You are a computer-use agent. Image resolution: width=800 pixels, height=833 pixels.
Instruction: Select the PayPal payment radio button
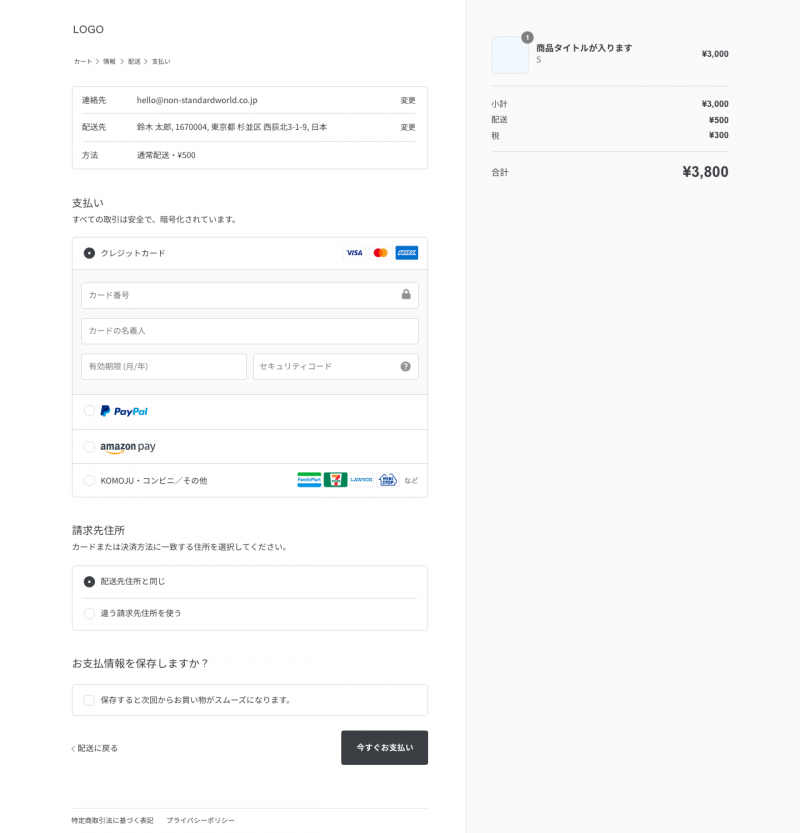(x=89, y=411)
